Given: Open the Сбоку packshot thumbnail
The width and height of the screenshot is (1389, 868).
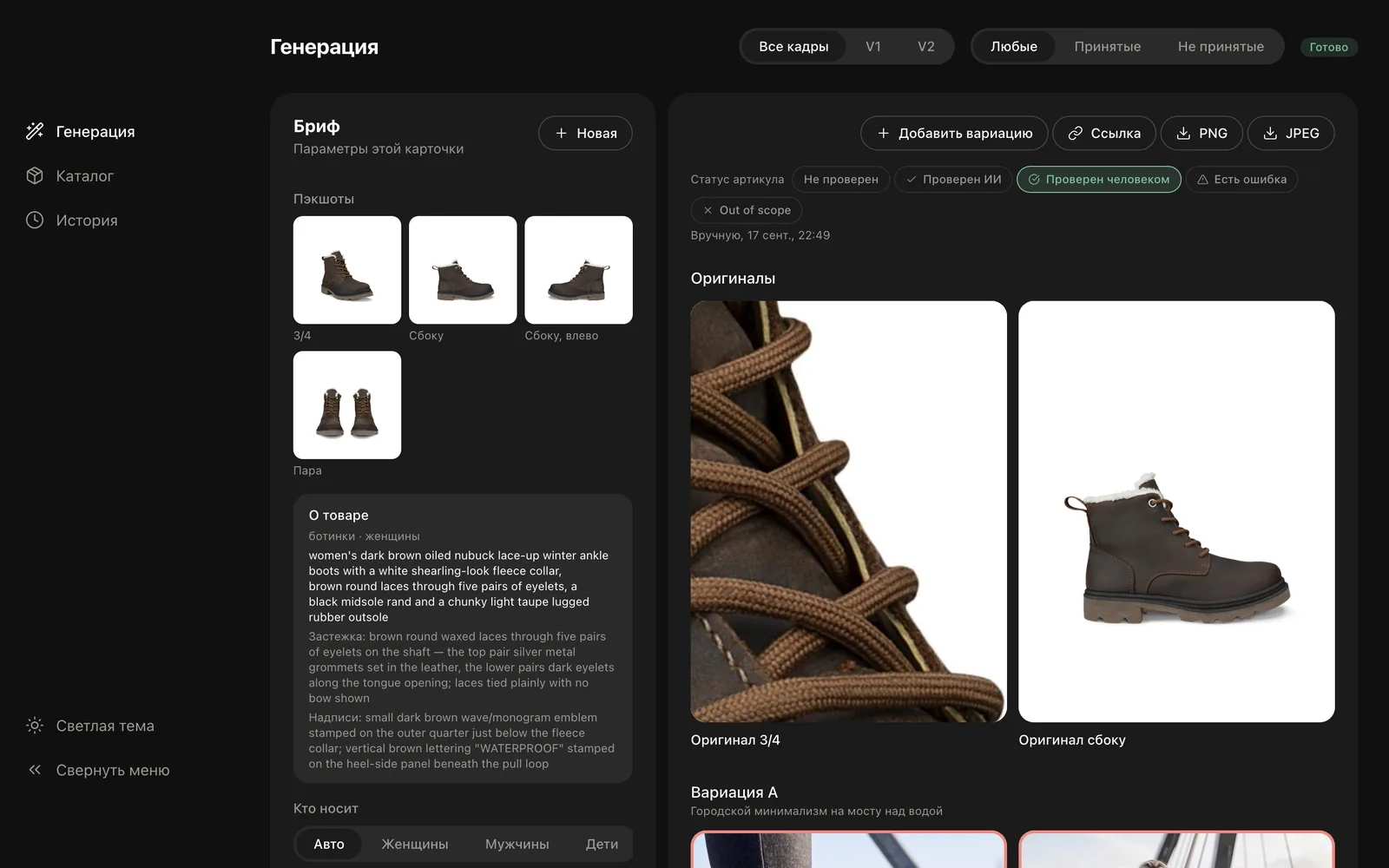Looking at the screenshot, I should (463, 270).
